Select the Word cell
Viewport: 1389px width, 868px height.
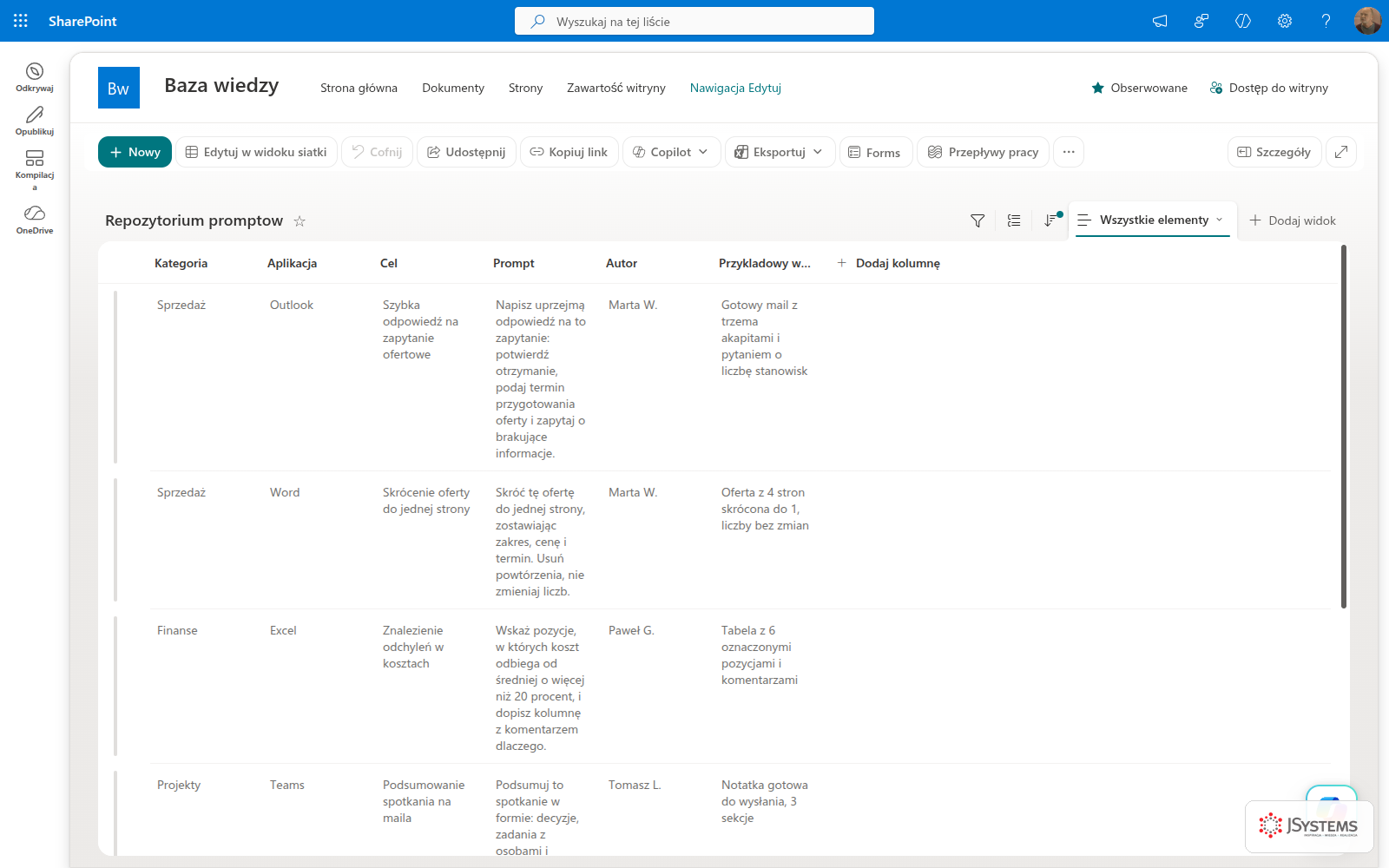pos(285,492)
